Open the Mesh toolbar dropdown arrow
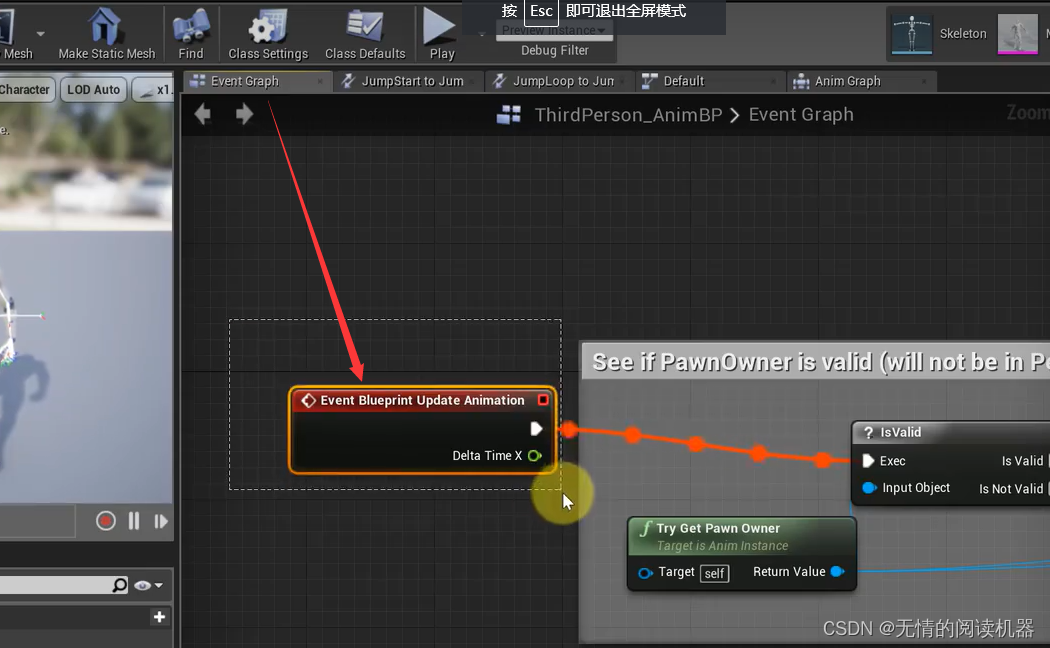The image size is (1050, 648). (40, 33)
